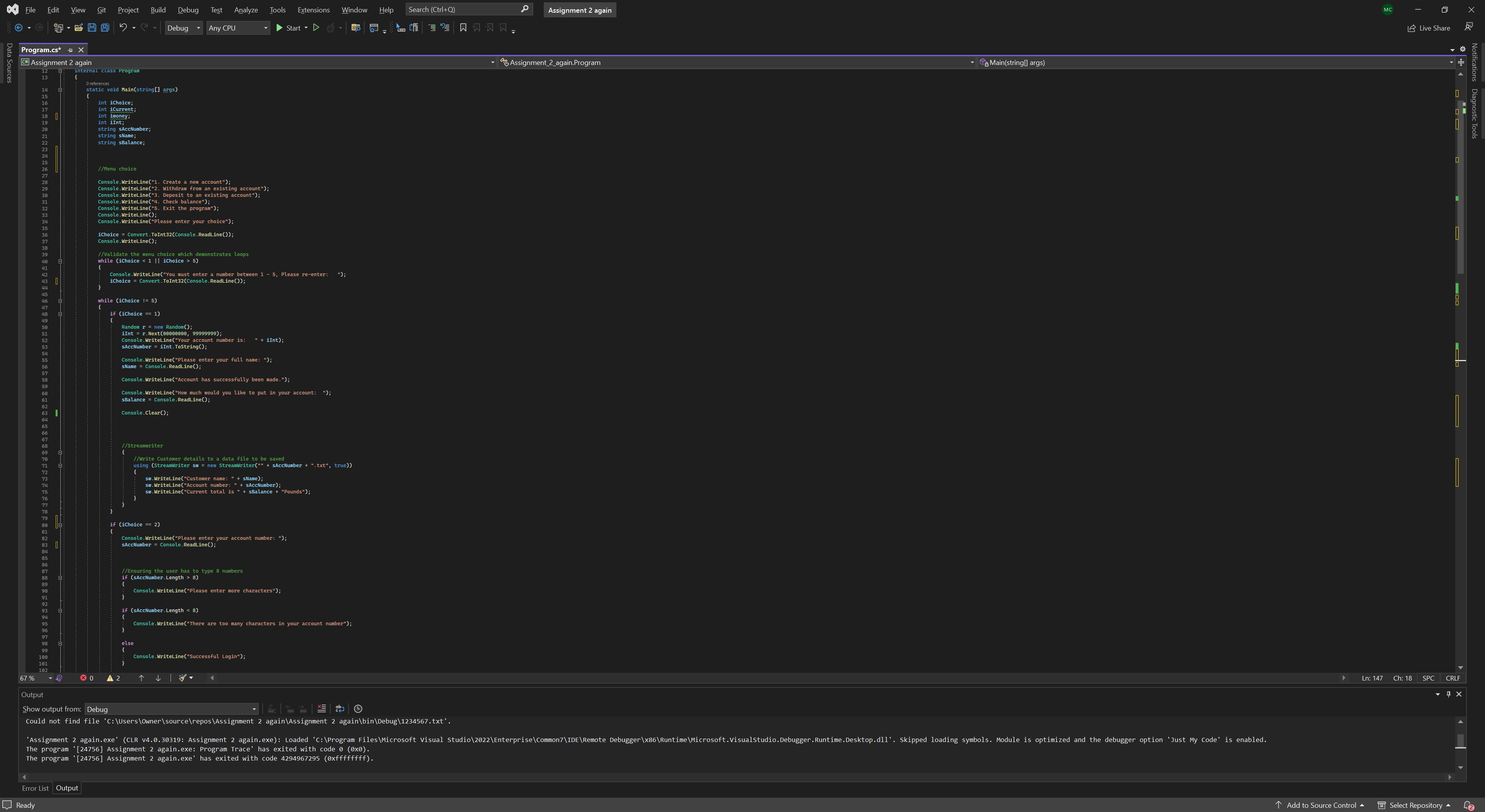Image resolution: width=1485 pixels, height=812 pixels.
Task: Click the Undo arrow icon
Action: tap(123, 28)
